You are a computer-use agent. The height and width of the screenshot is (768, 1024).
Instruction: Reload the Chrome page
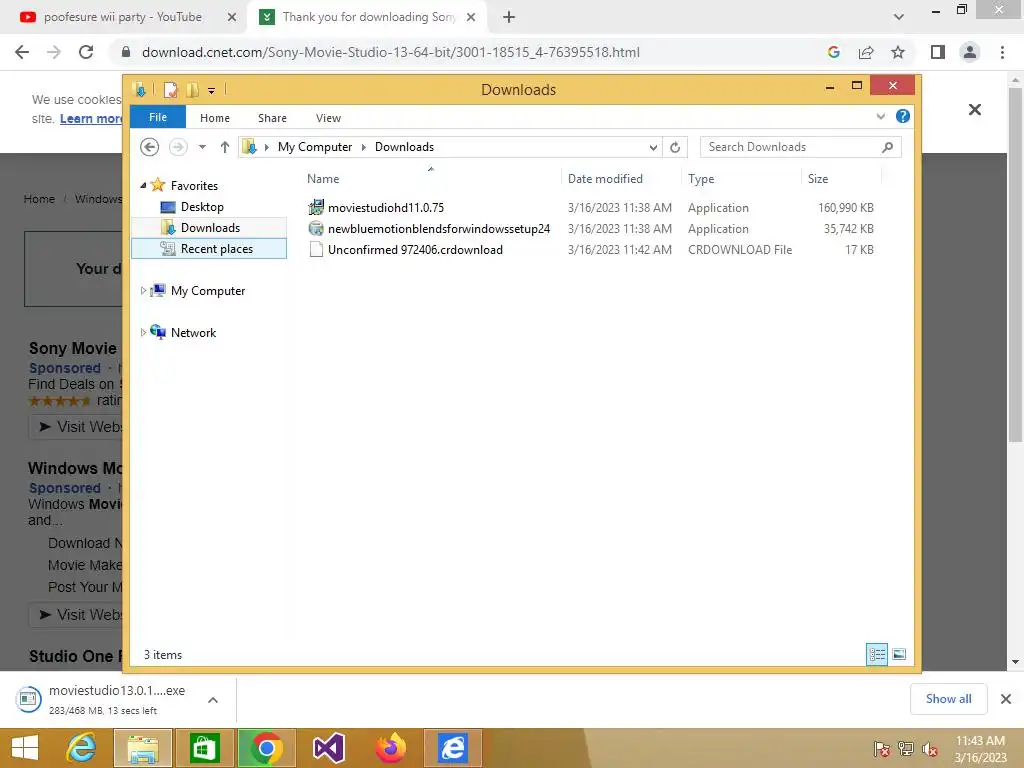86,52
